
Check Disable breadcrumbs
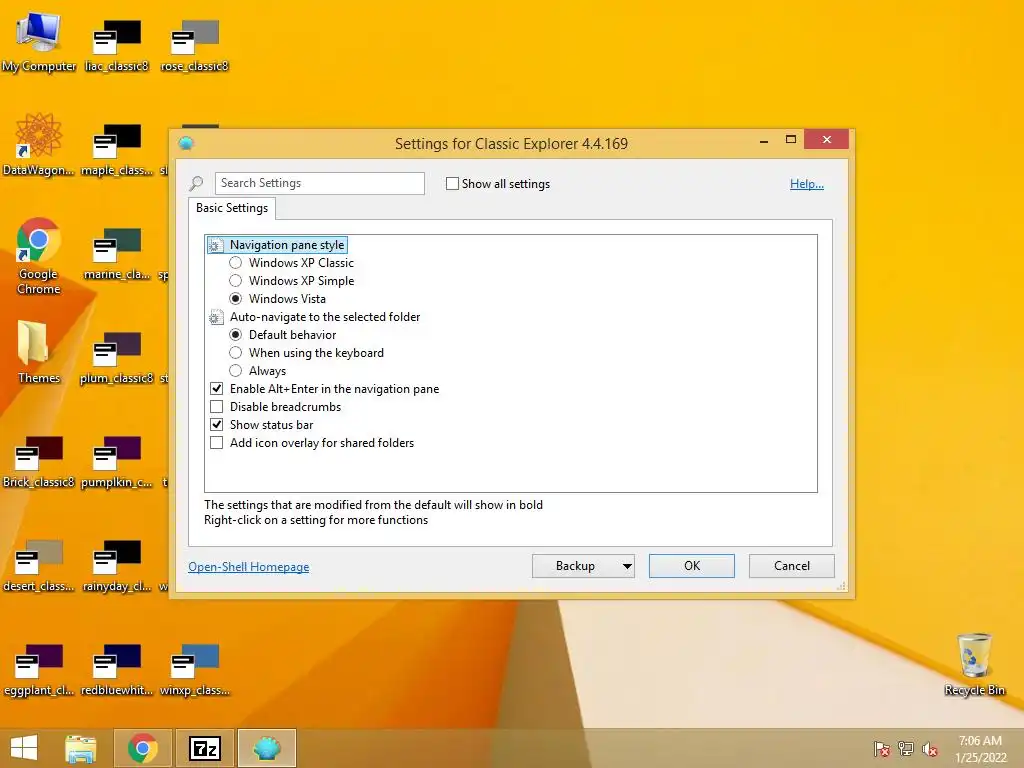coord(217,407)
